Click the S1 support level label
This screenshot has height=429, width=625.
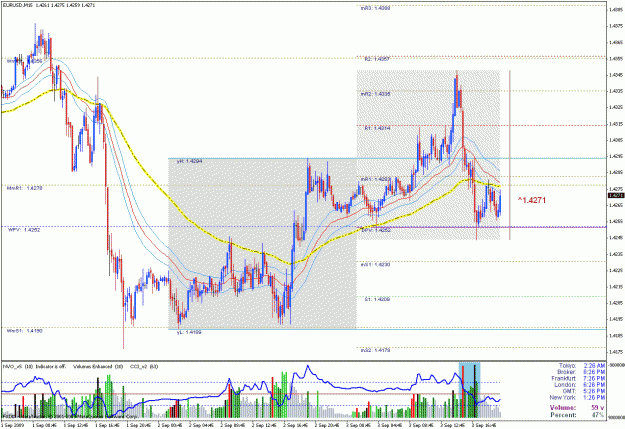377,299
